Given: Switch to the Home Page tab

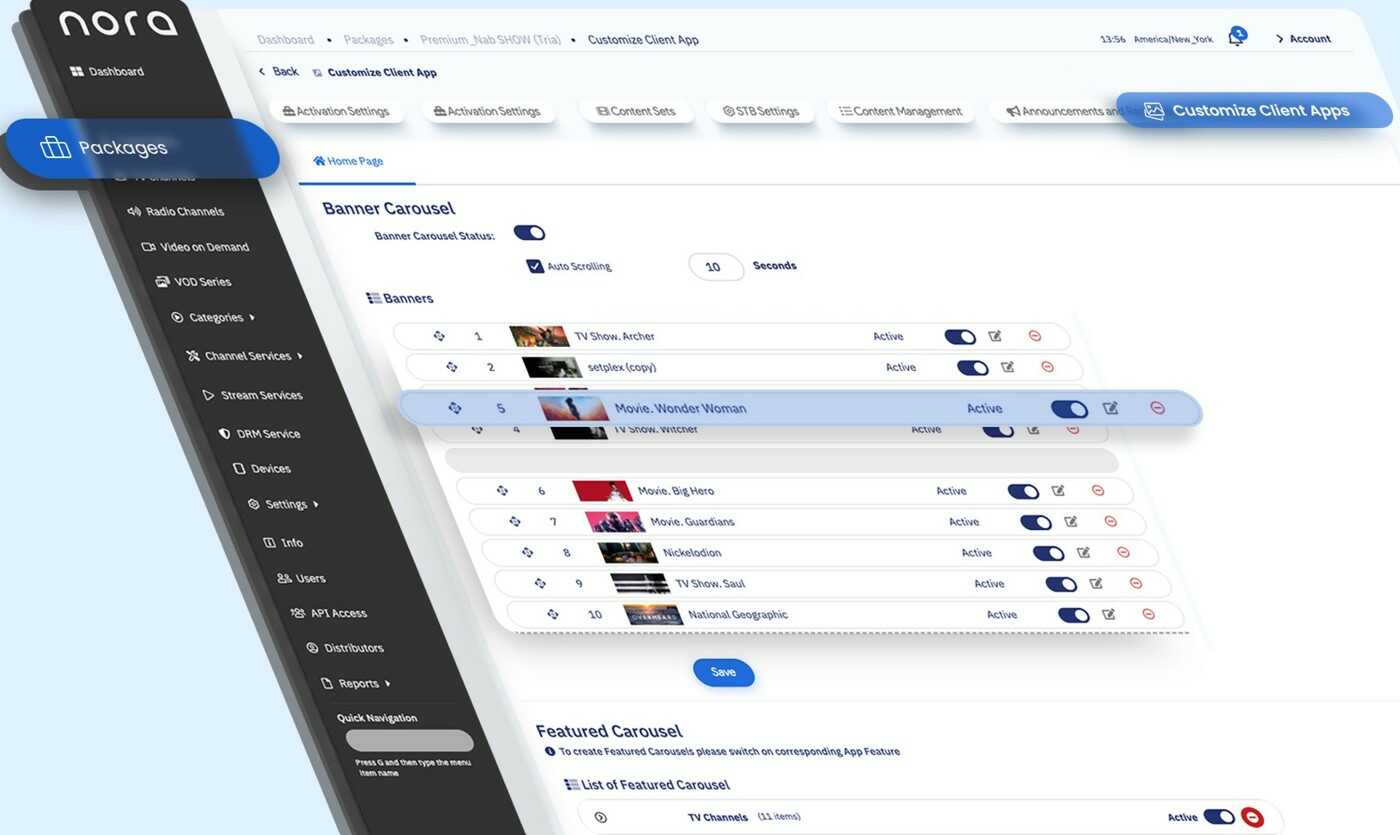Looking at the screenshot, I should click(x=348, y=161).
